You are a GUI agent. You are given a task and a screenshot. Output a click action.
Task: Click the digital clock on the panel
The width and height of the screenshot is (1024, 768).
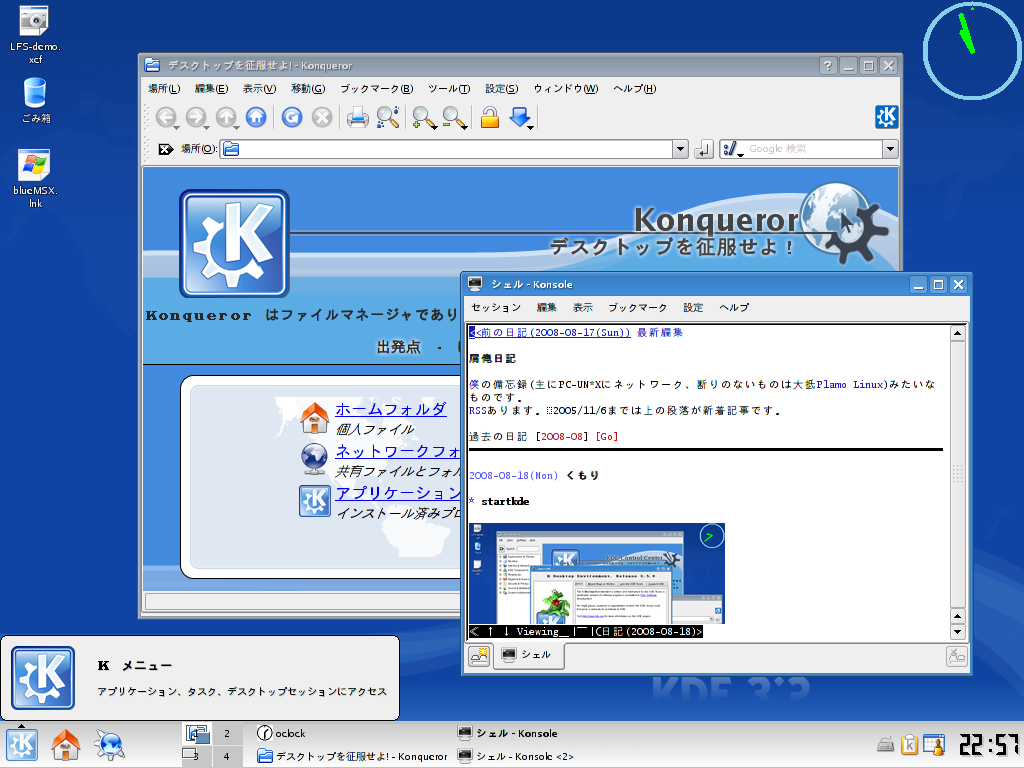[989, 744]
